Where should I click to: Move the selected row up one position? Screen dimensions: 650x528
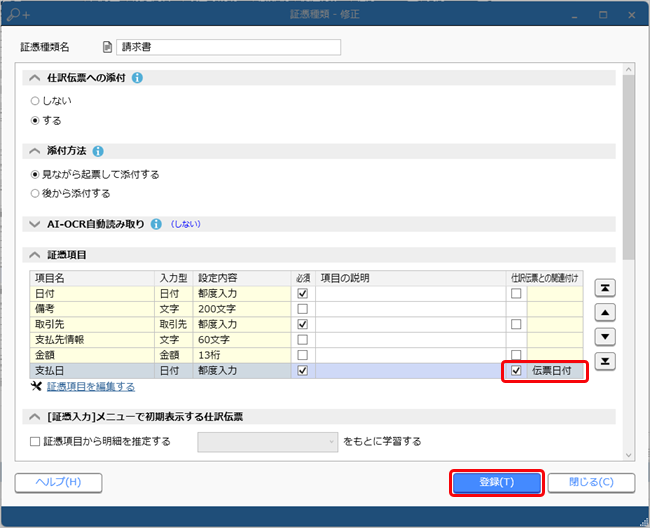pyautogui.click(x=605, y=312)
